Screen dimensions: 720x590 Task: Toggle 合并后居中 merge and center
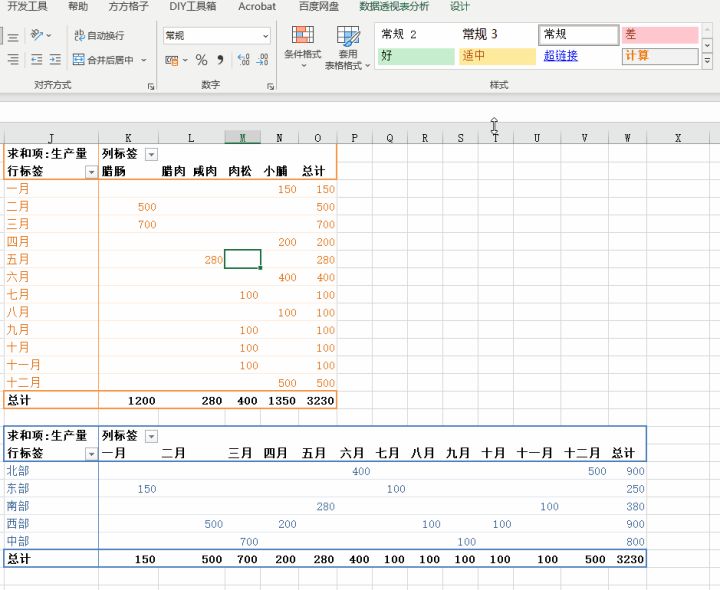pos(103,60)
